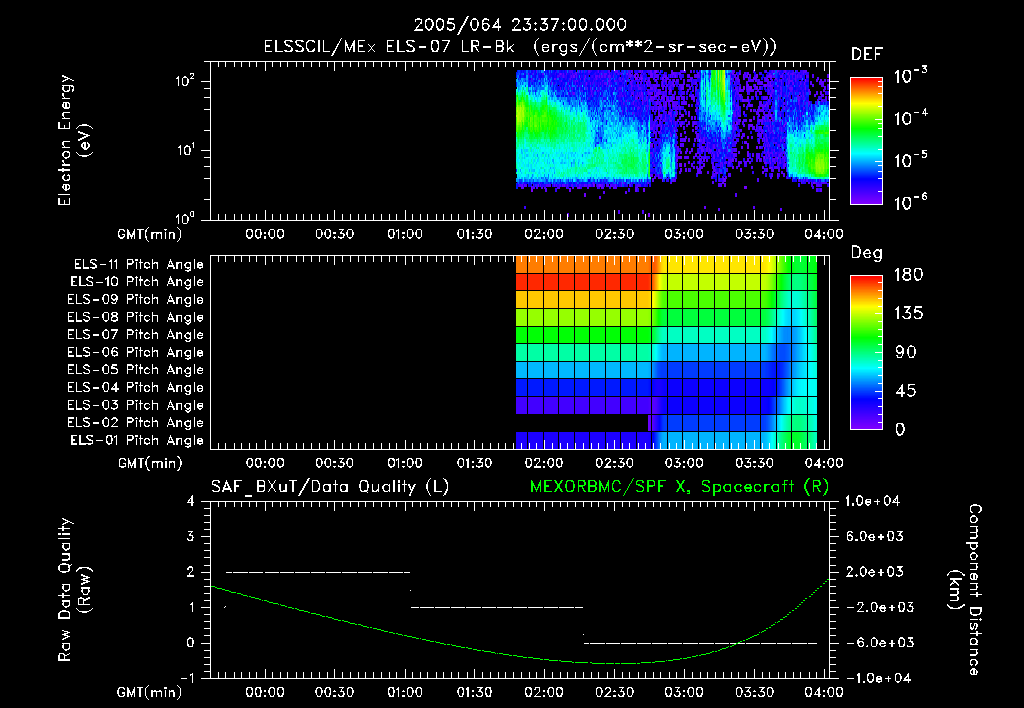Click the Deg label above the pitch color bar
The image size is (1024, 708).
(867, 253)
